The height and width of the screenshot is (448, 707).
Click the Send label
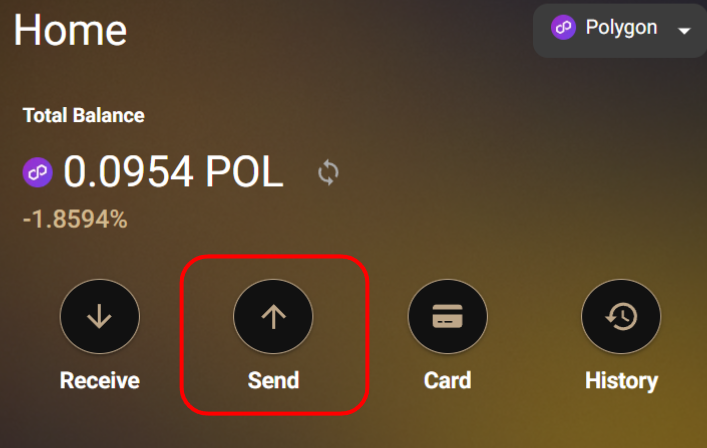click(x=273, y=380)
